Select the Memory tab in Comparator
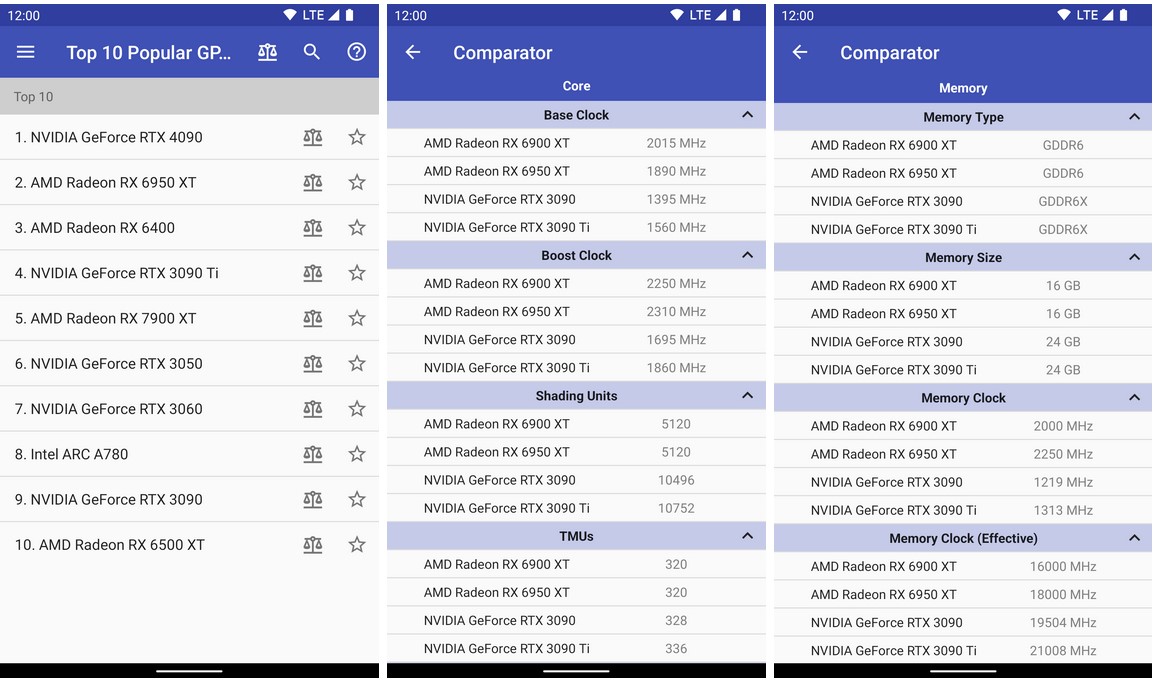Image resolution: width=1156 pixels, height=685 pixels. pyautogui.click(x=963, y=88)
